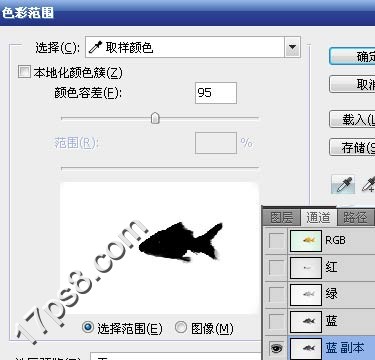The image size is (375, 360).
Task: Toggle visibility of the RGB channel
Action: (276, 240)
